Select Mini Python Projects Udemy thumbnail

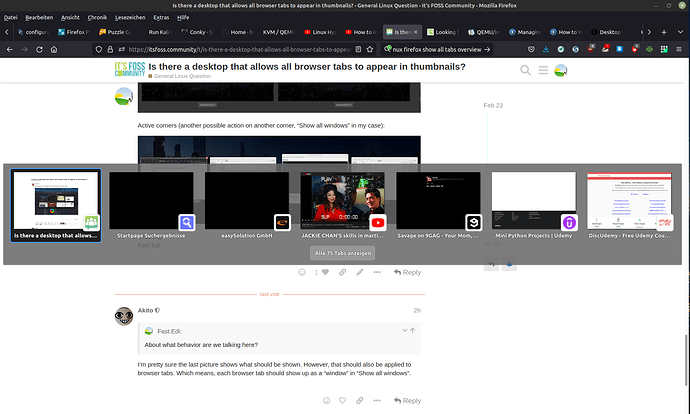click(534, 205)
